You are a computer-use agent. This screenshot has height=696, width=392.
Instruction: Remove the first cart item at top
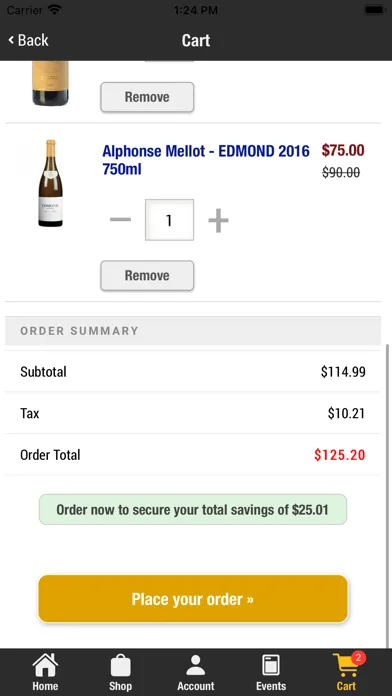(x=147, y=97)
